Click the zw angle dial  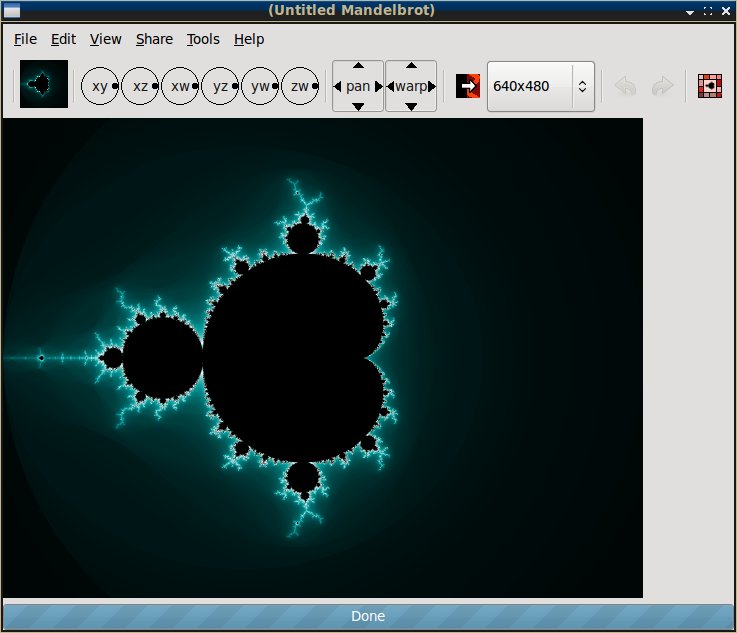click(300, 86)
